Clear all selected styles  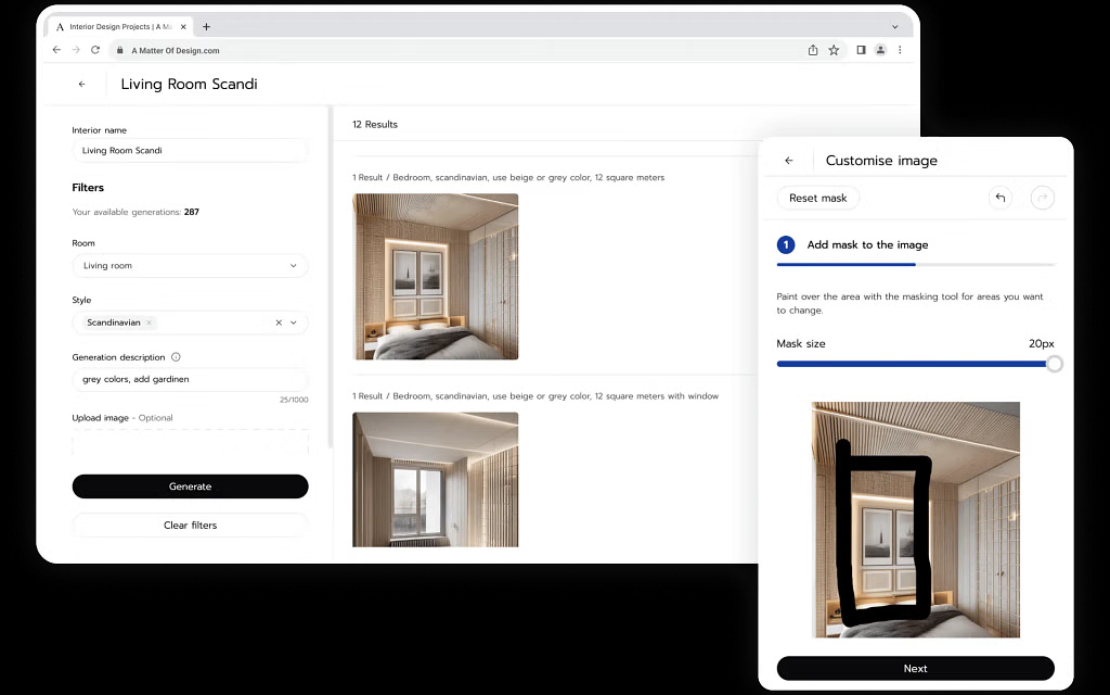point(279,323)
